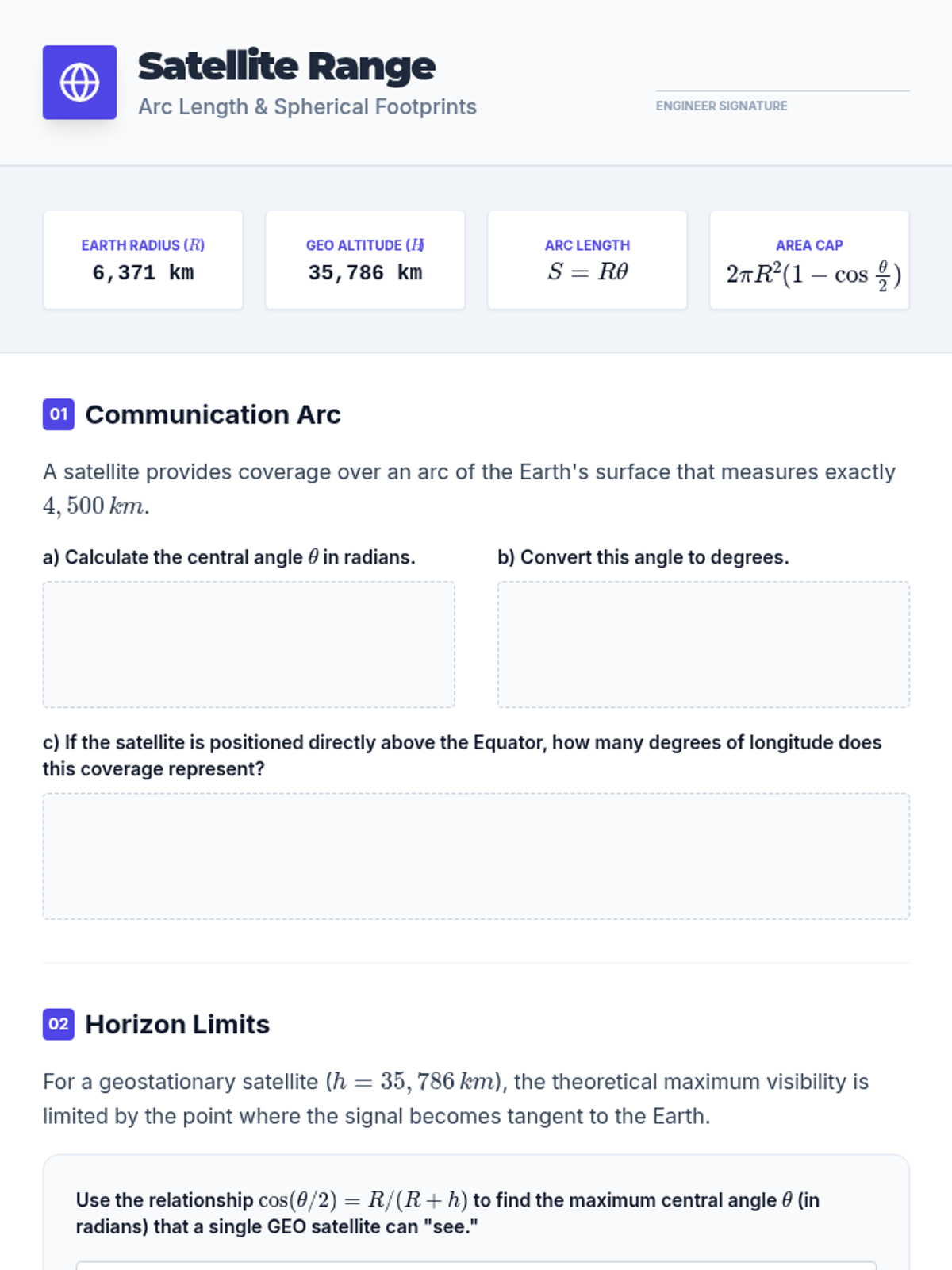The width and height of the screenshot is (952, 1270).
Task: Click the Communication Arc heading
Action: (x=213, y=414)
